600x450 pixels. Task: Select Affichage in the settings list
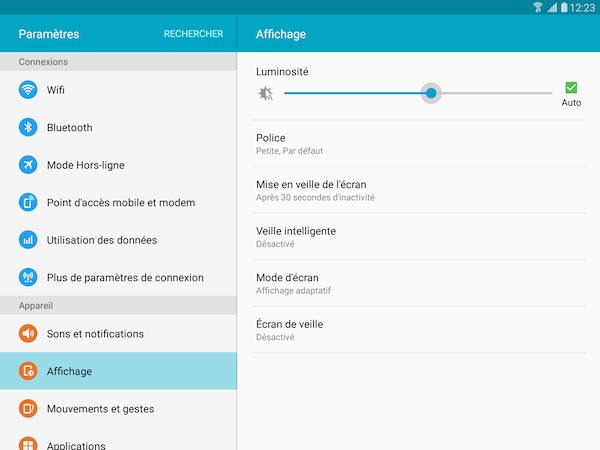118,371
